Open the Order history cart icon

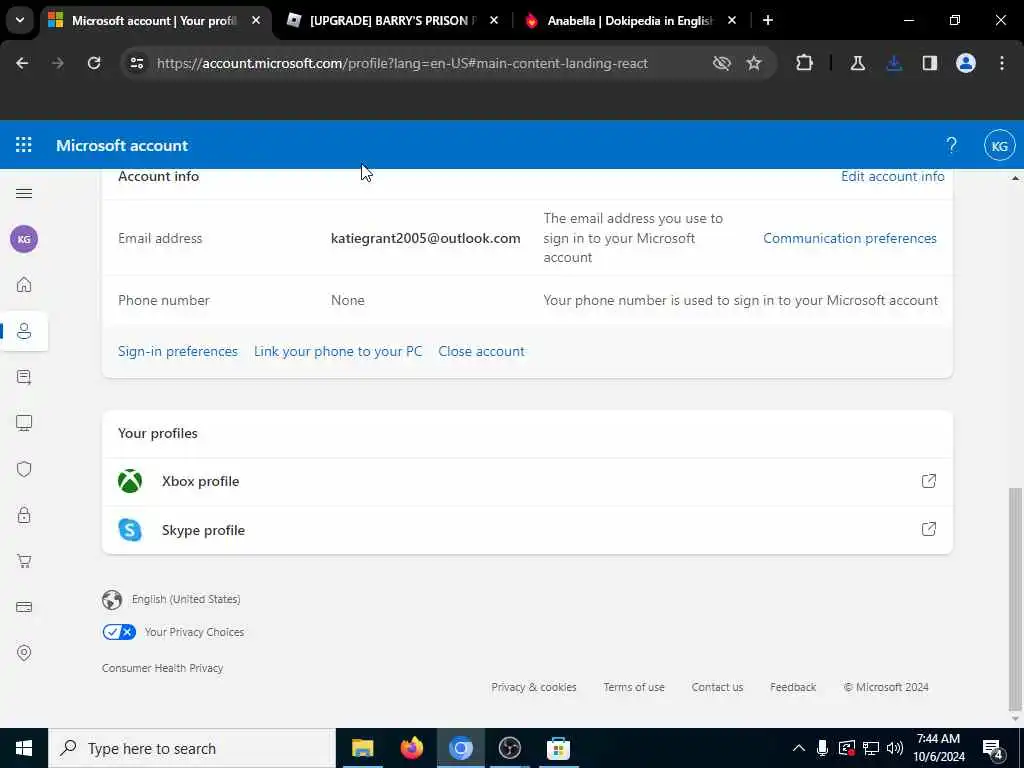pyautogui.click(x=24, y=561)
